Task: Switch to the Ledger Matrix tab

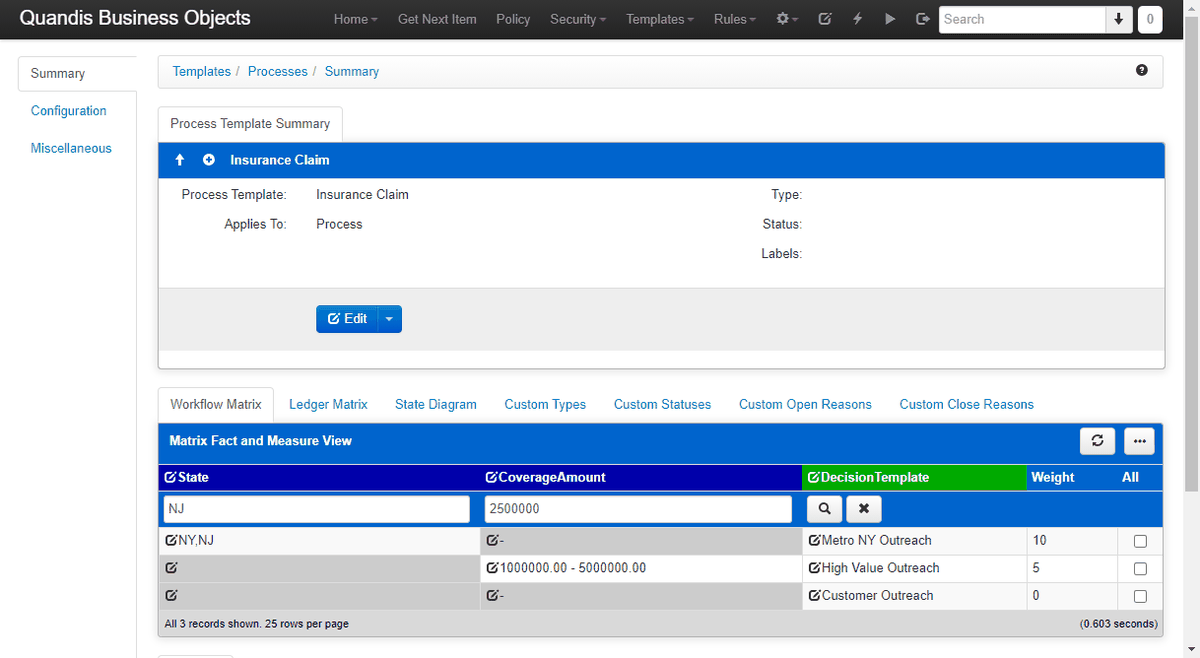Action: point(328,404)
